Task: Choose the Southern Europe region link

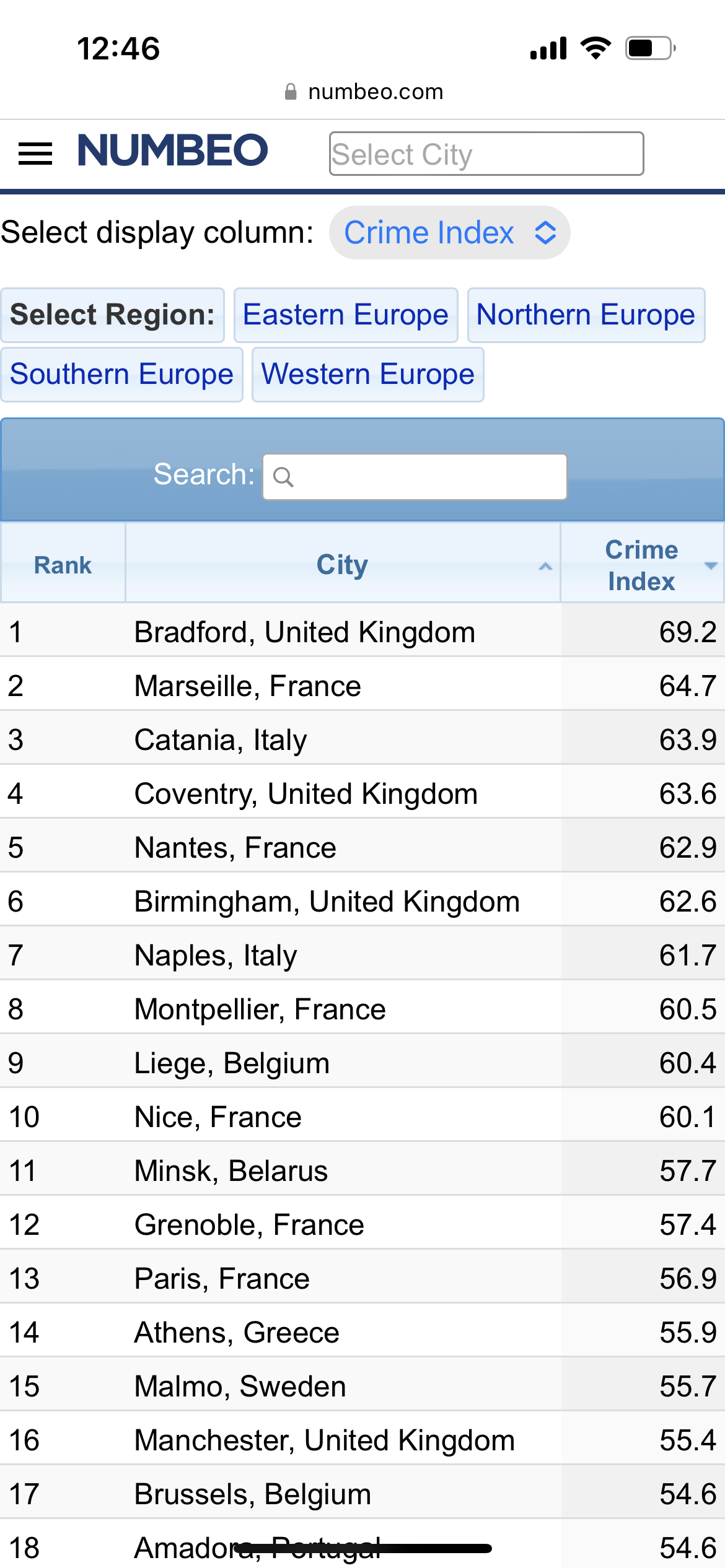Action: tap(121, 374)
